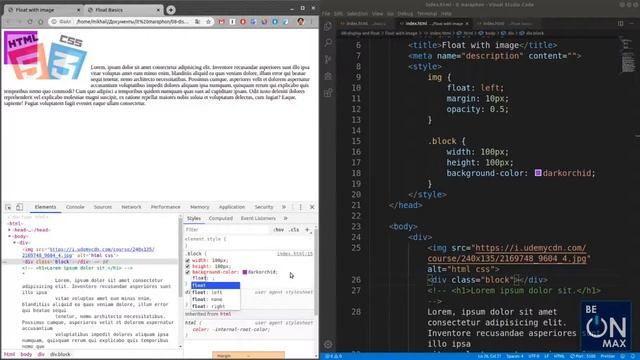The width and height of the screenshot is (640, 360).
Task: Open VS Code Explorer view icon
Action: coord(328,27)
